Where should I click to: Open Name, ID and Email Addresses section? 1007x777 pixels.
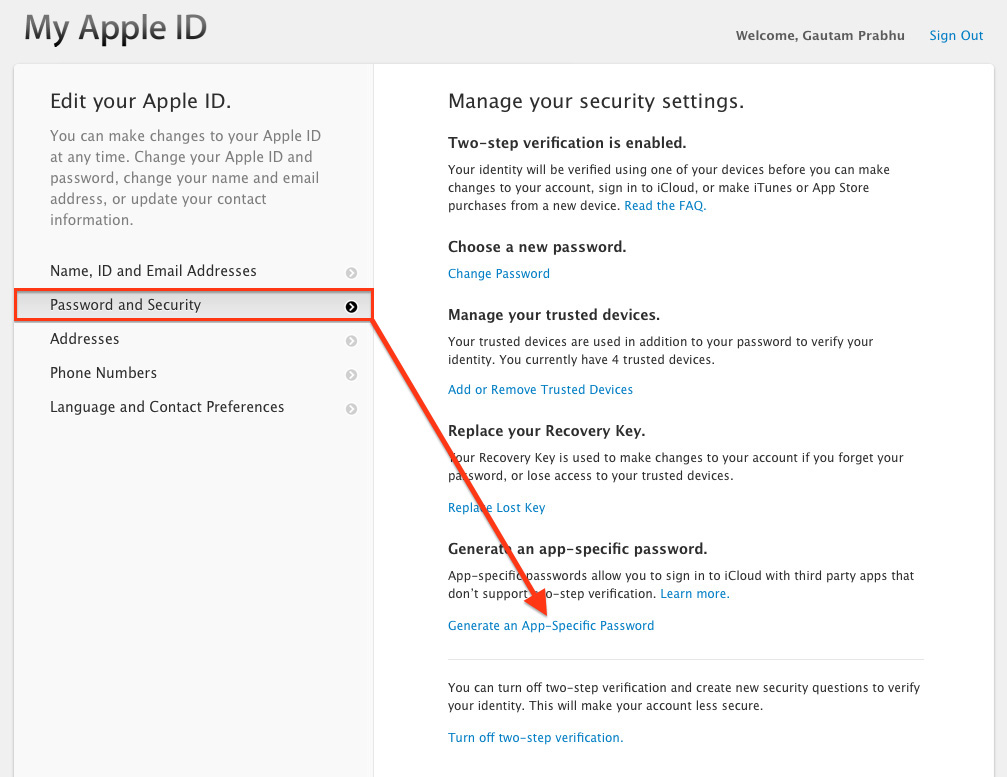[153, 271]
